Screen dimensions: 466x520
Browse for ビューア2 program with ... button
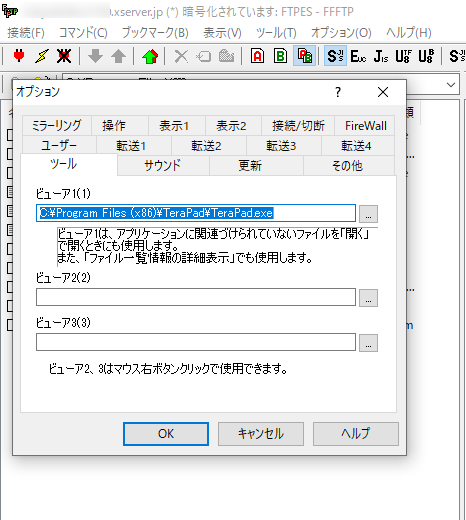click(368, 298)
